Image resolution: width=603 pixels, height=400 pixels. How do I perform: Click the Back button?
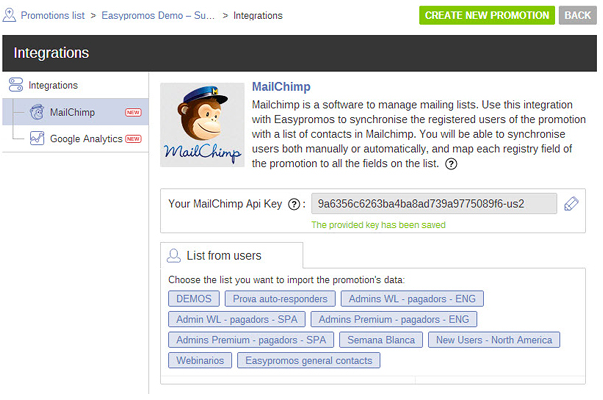coord(578,15)
